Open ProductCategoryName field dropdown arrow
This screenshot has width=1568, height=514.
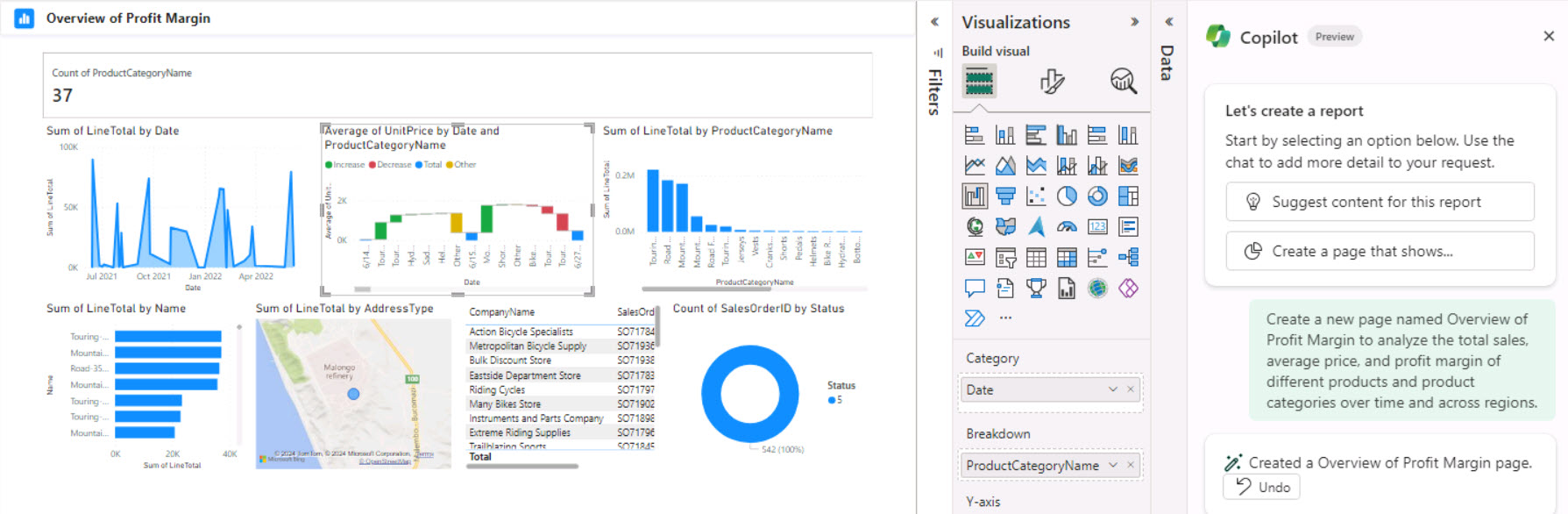1113,465
